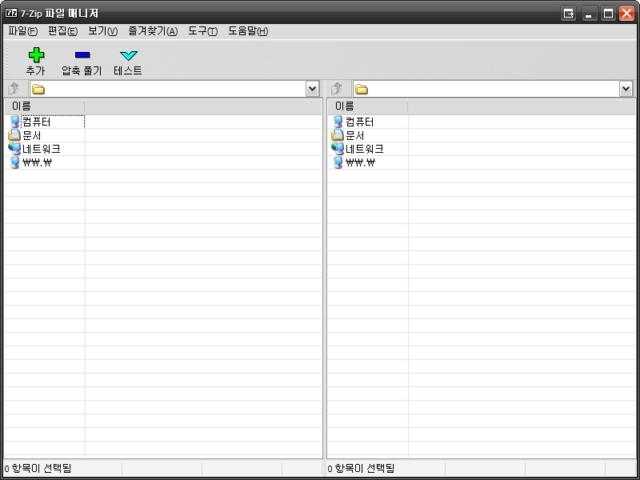The image size is (640, 480).
Task: Select 컴퓨터 text in left panel
Action: [36, 122]
